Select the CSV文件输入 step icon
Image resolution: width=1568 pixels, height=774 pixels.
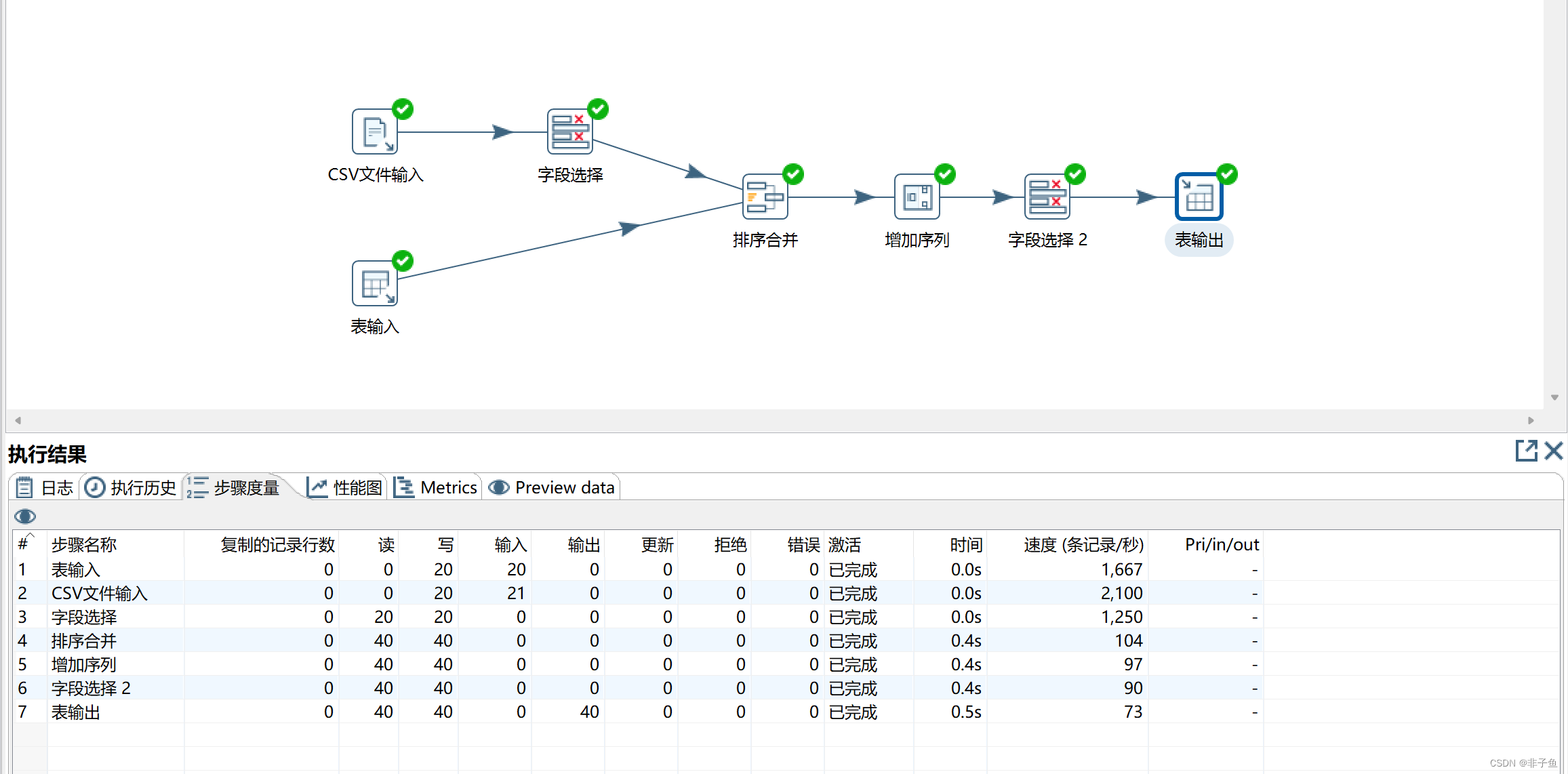coord(374,131)
